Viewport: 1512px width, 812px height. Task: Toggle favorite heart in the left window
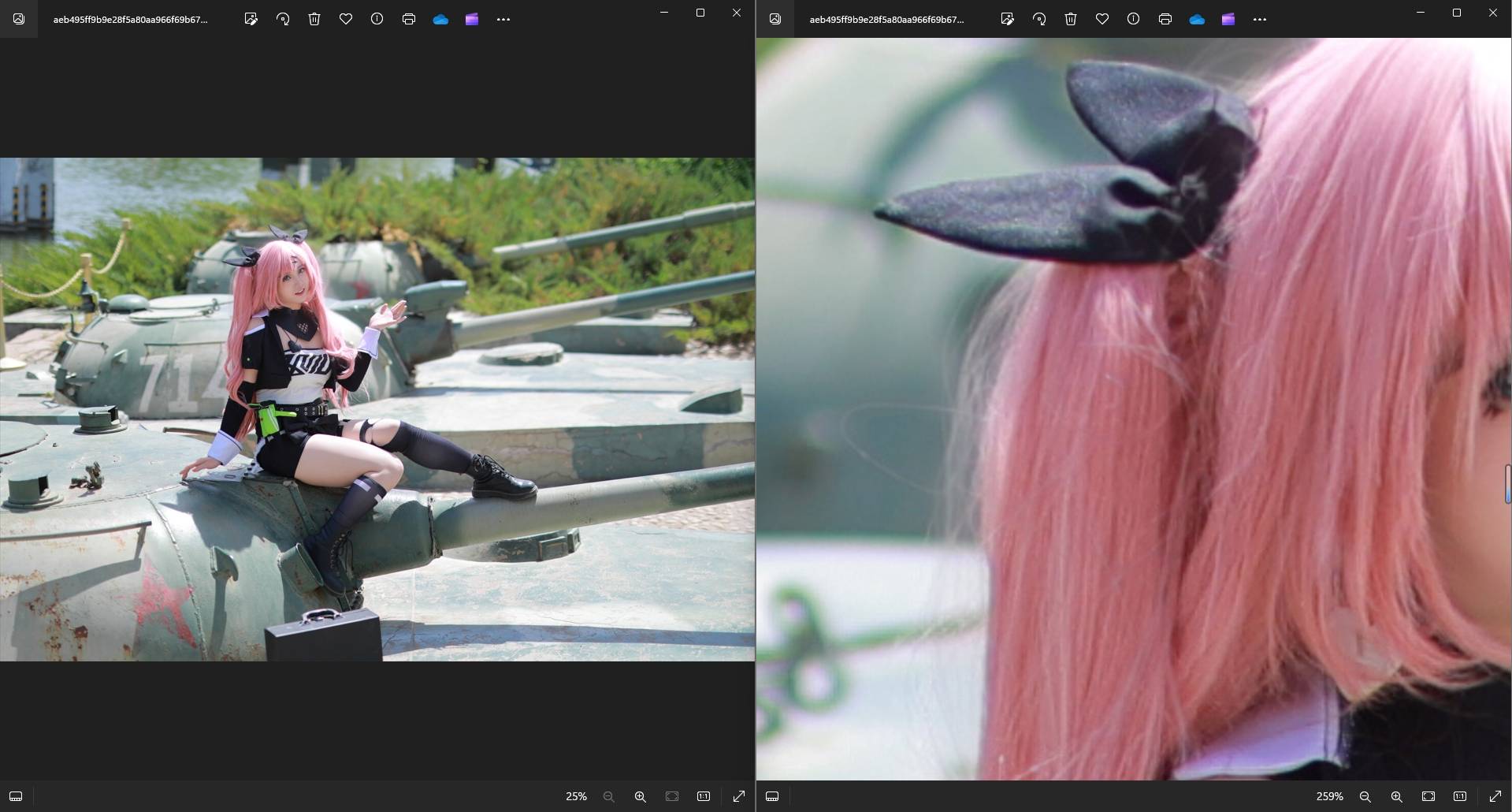coord(346,19)
